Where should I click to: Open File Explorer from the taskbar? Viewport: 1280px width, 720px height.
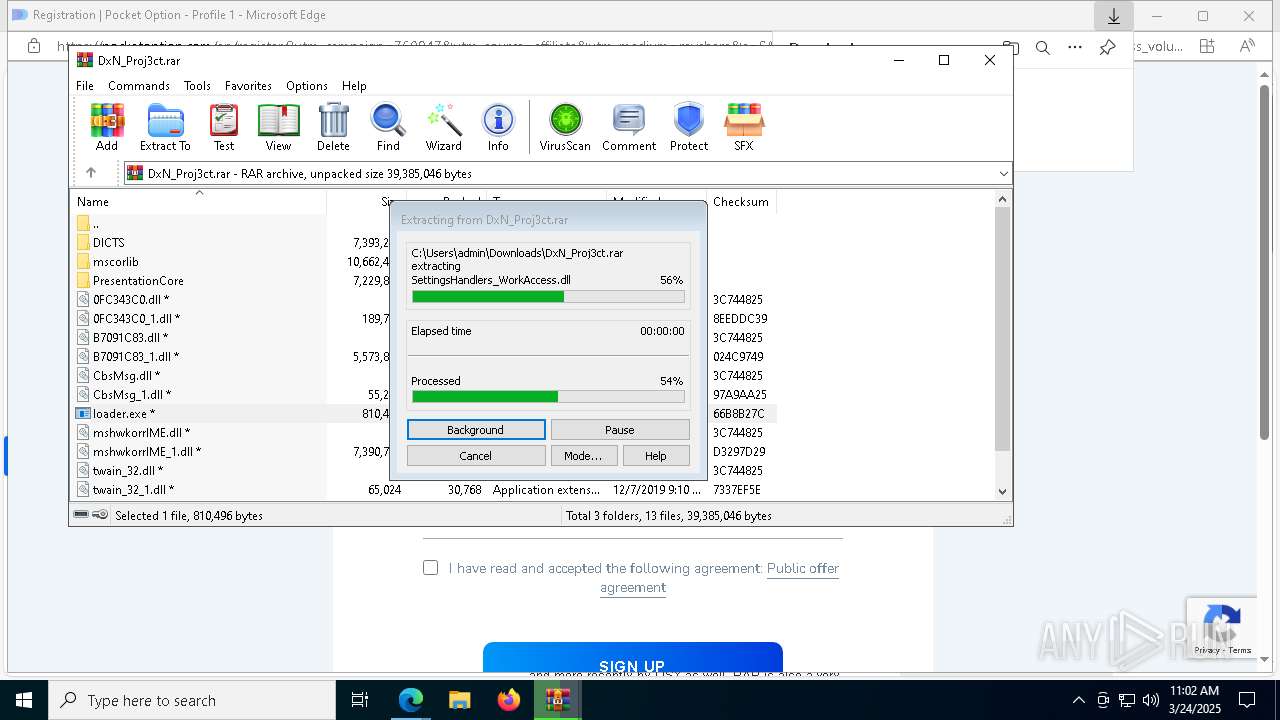point(459,700)
